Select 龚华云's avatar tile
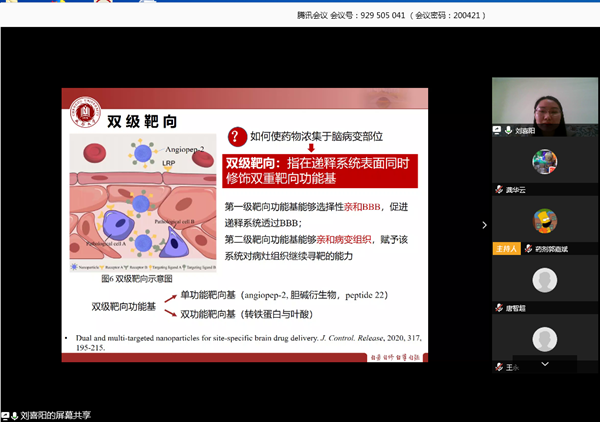The image size is (600, 422). tap(544, 163)
